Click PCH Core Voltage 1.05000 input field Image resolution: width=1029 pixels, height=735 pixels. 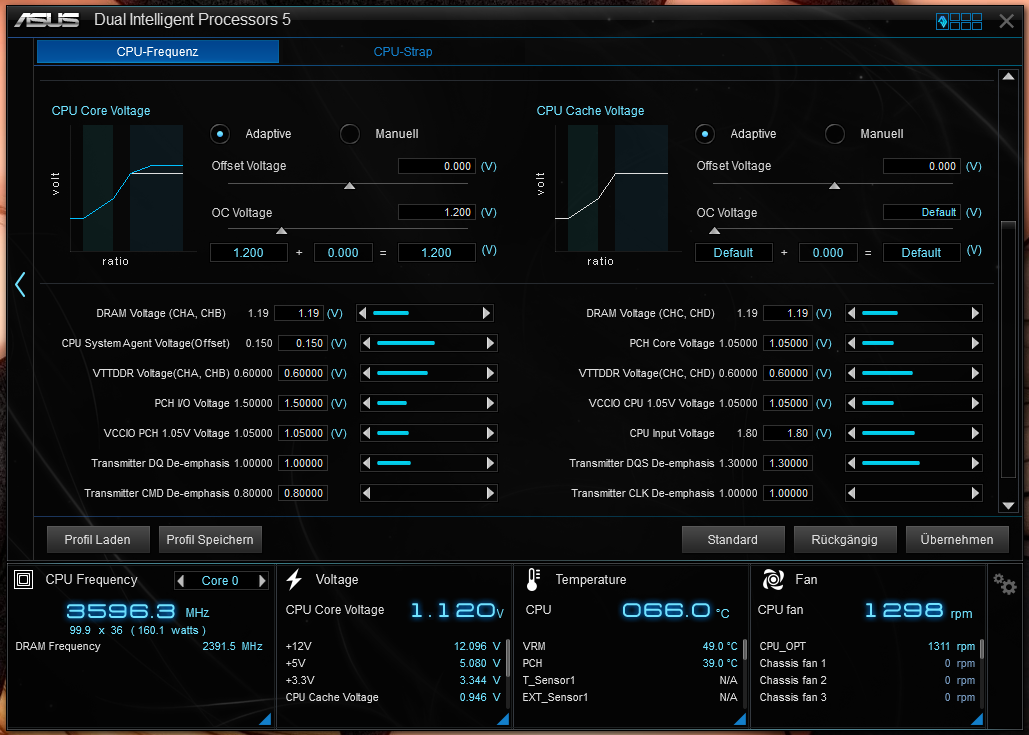tap(788, 343)
